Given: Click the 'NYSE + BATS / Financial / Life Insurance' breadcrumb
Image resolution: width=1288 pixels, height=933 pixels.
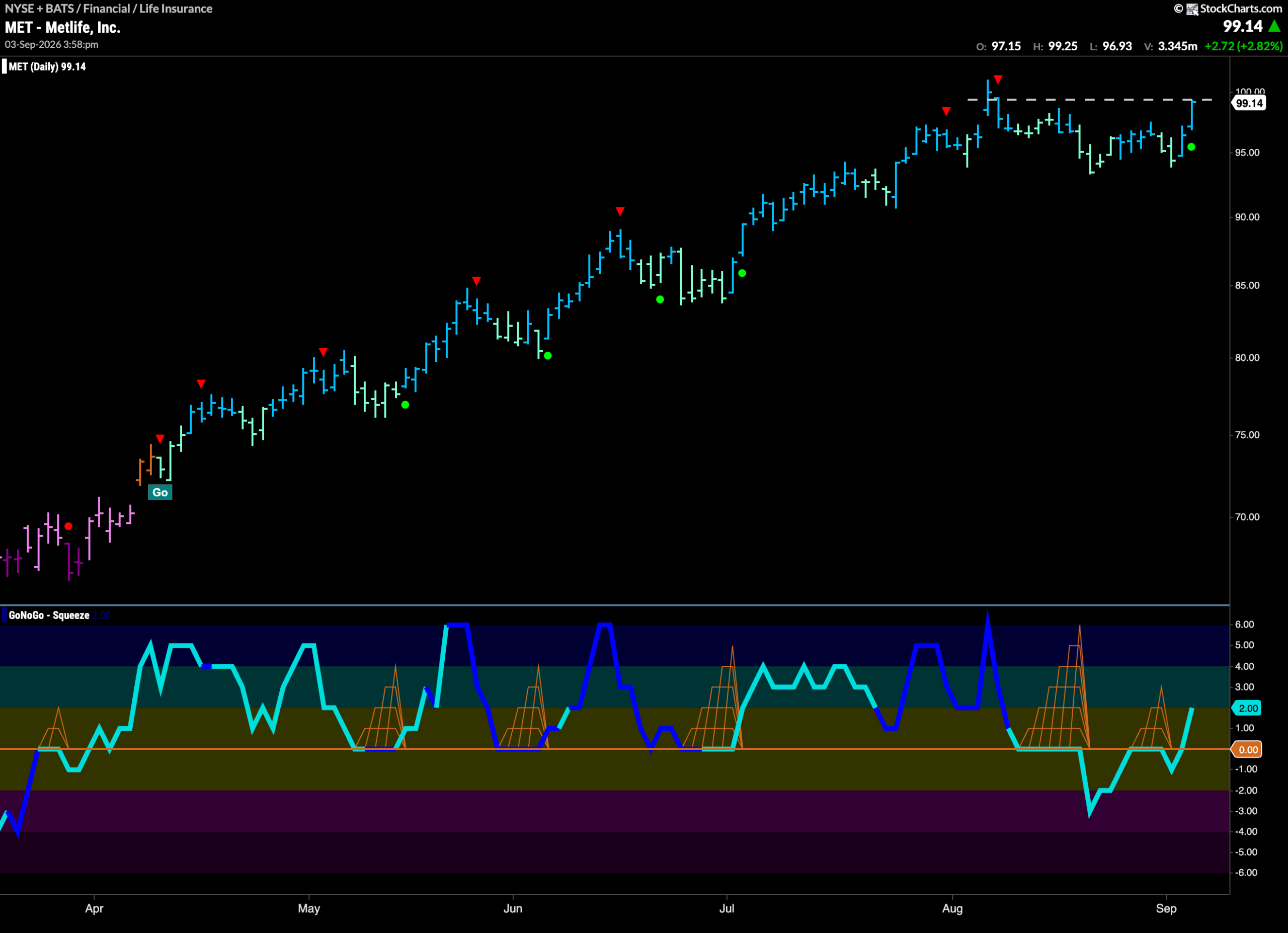Looking at the screenshot, I should tap(109, 9).
